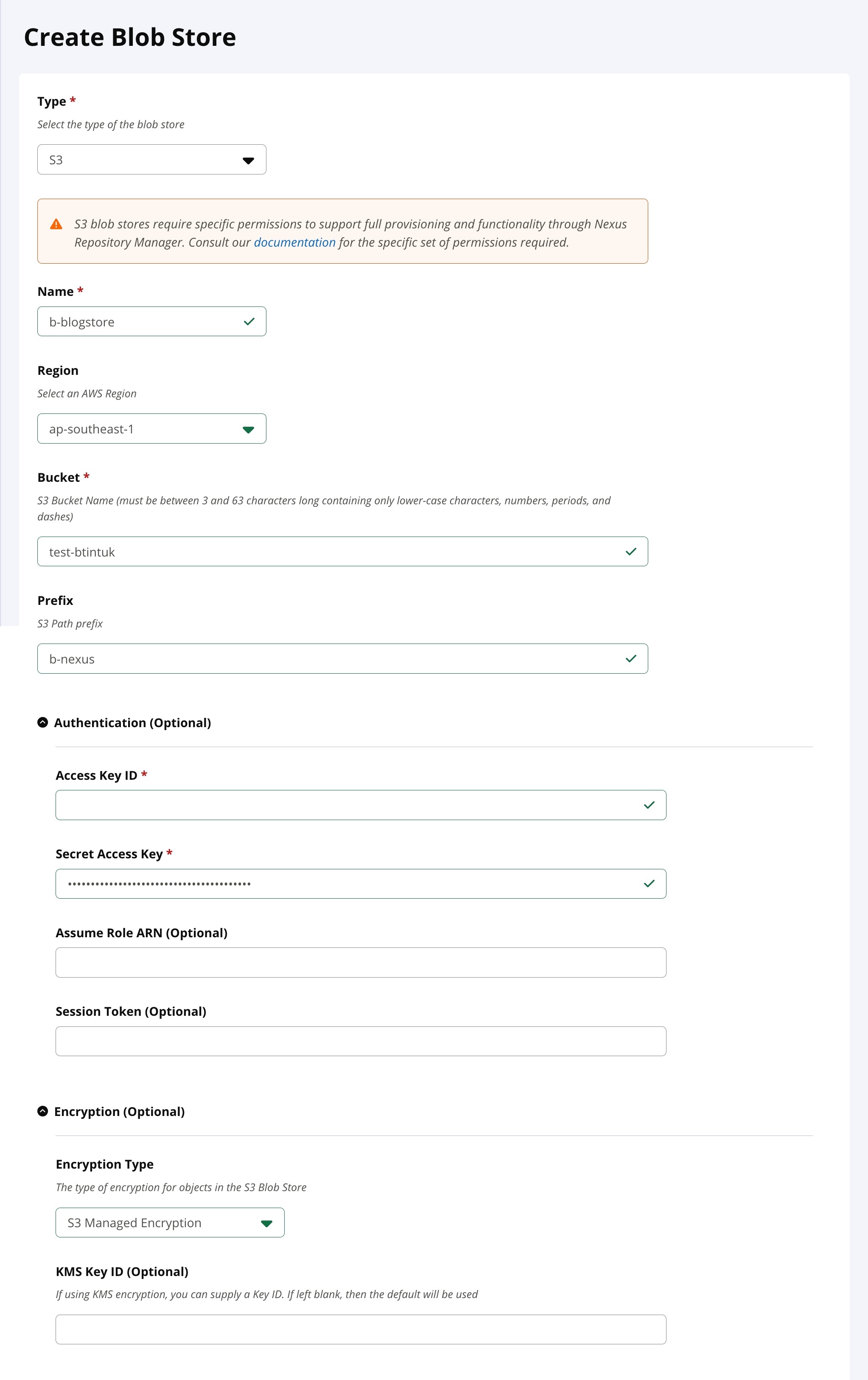Click the KMS Key ID input field

point(361,1329)
